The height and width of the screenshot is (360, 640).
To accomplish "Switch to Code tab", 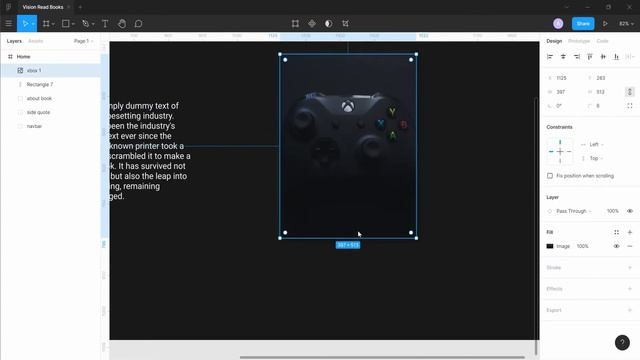I will (602, 41).
